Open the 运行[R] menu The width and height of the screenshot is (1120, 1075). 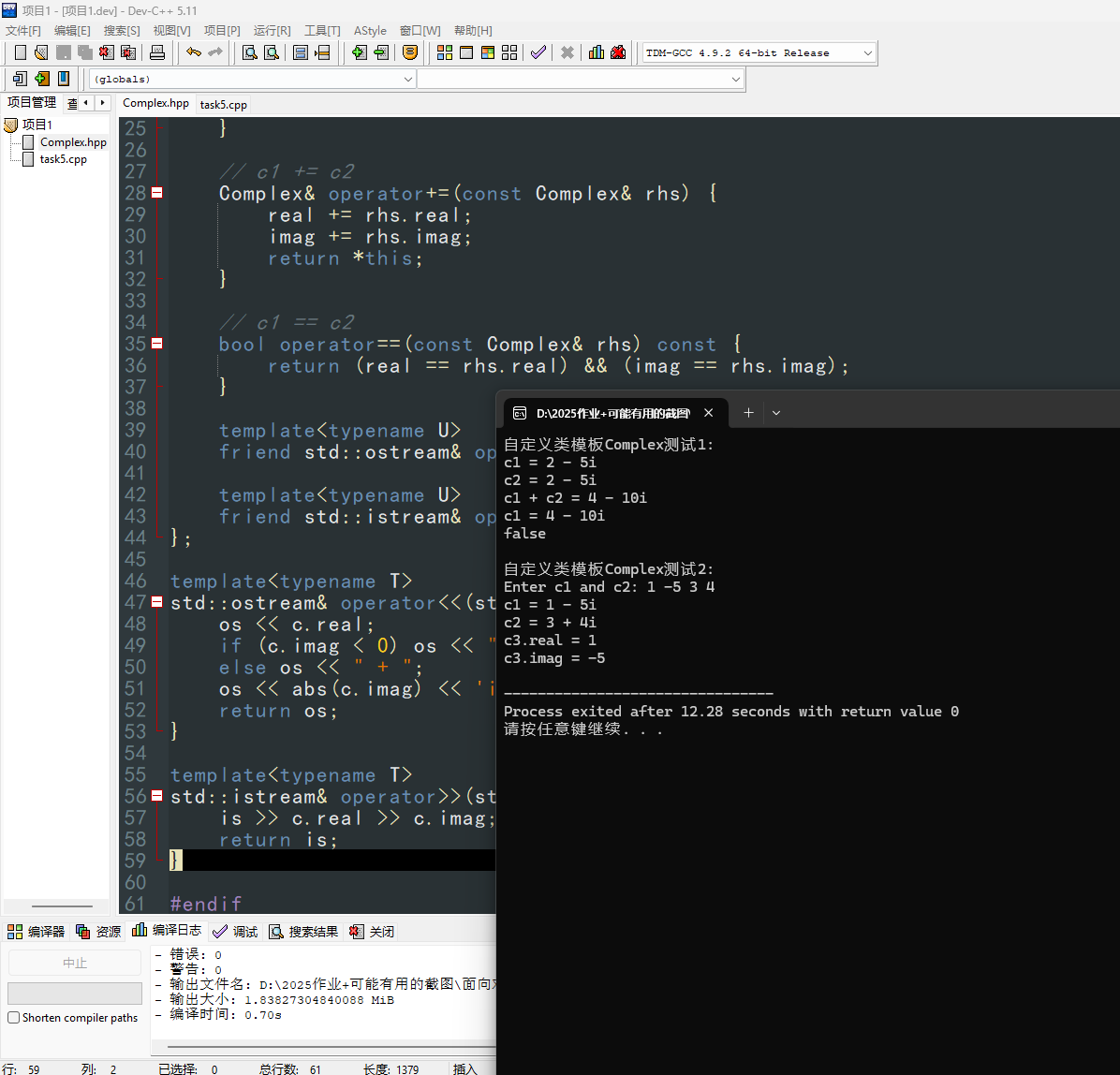[x=273, y=31]
